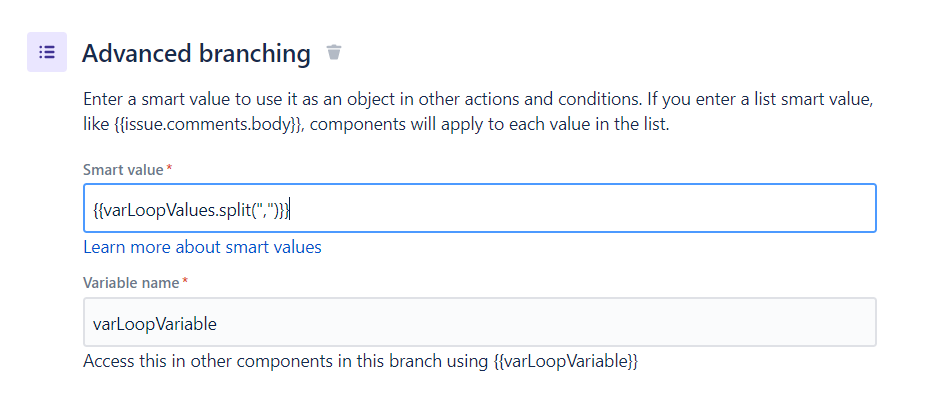Delete the Advanced branching component with the trash icon
The width and height of the screenshot is (936, 394).
click(x=334, y=53)
